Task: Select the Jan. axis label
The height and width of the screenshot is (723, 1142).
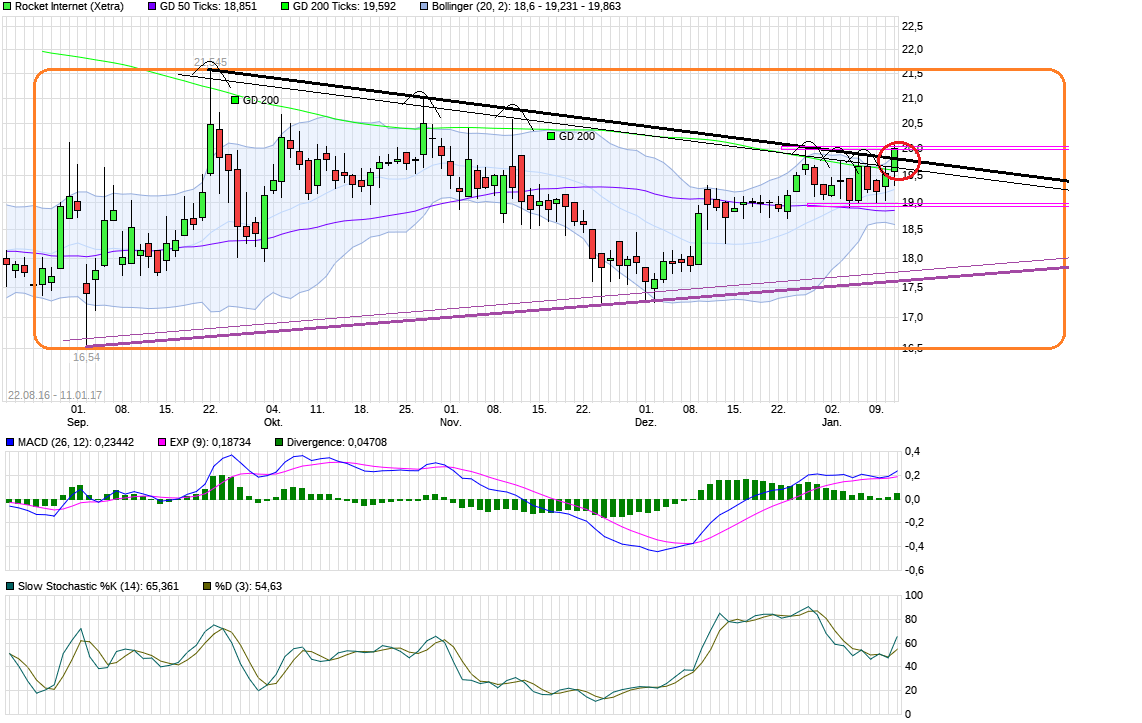Action: coord(833,422)
